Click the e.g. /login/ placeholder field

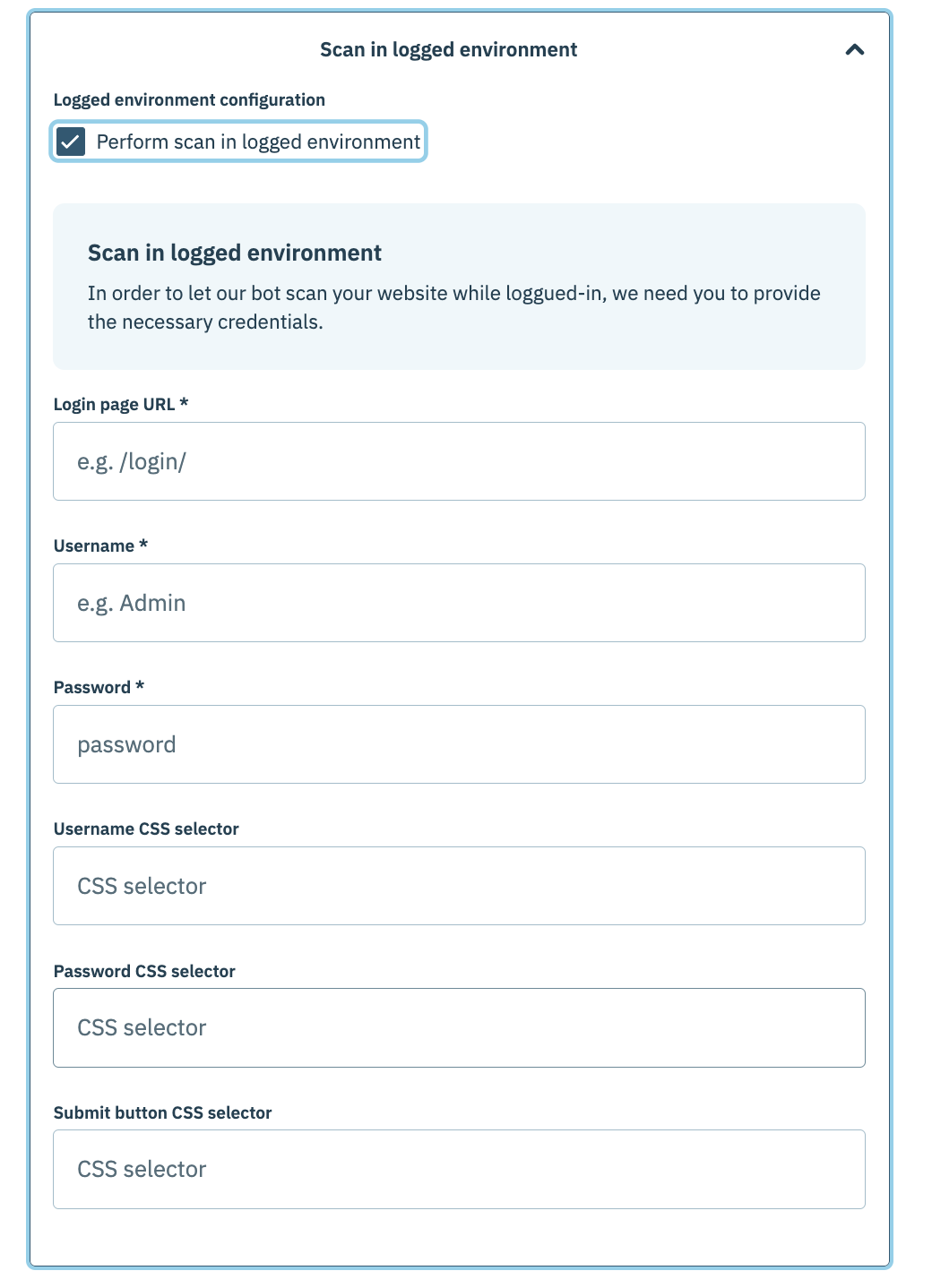pos(459,461)
